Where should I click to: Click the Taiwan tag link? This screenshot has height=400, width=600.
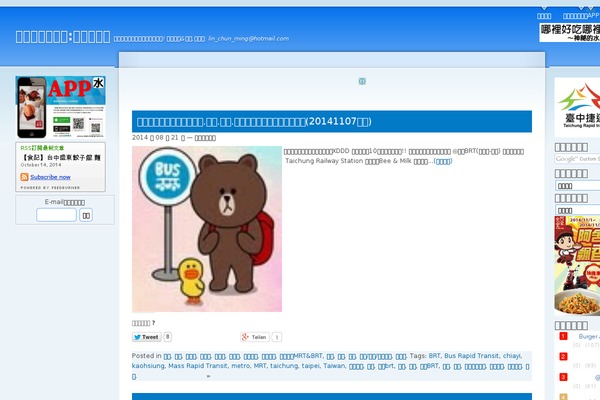[334, 366]
